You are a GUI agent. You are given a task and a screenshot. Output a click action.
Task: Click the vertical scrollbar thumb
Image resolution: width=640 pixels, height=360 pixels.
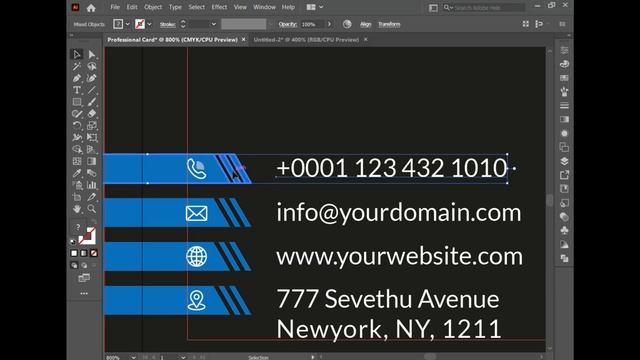[549, 200]
